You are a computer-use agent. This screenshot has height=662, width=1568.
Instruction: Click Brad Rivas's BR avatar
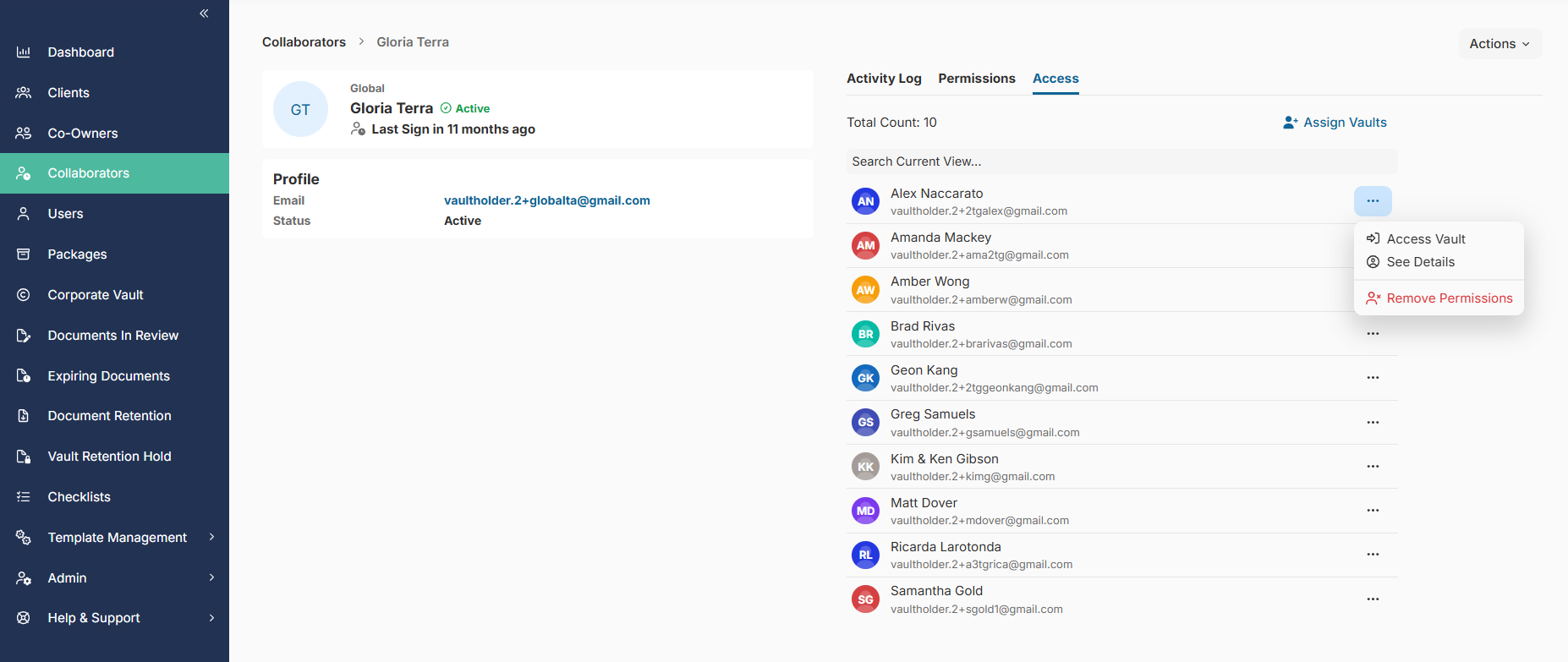[x=865, y=334]
